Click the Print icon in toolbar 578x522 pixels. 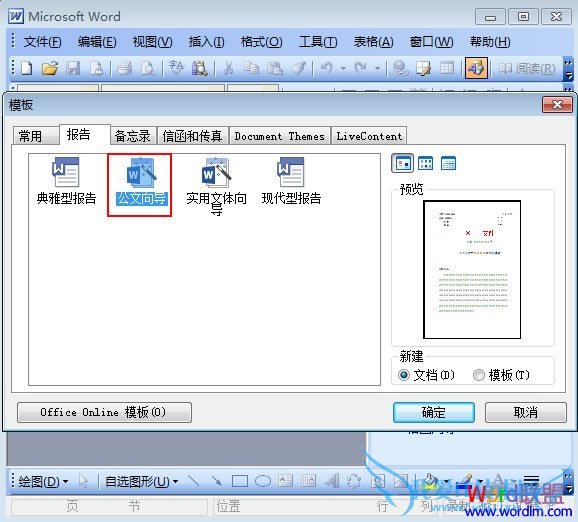point(125,68)
